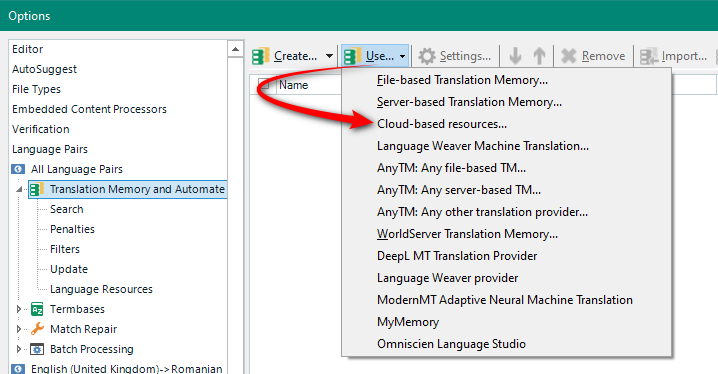
Task: Click the Match Repair wrench icon
Action: point(37,329)
